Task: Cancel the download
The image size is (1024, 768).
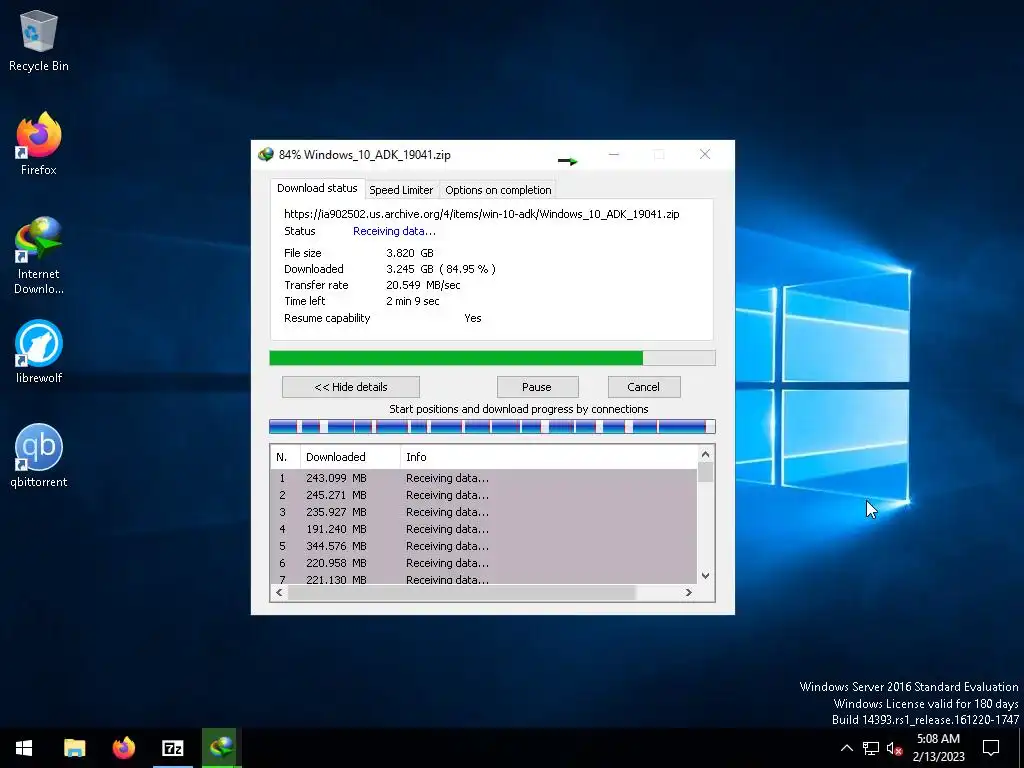Action: pyautogui.click(x=643, y=387)
